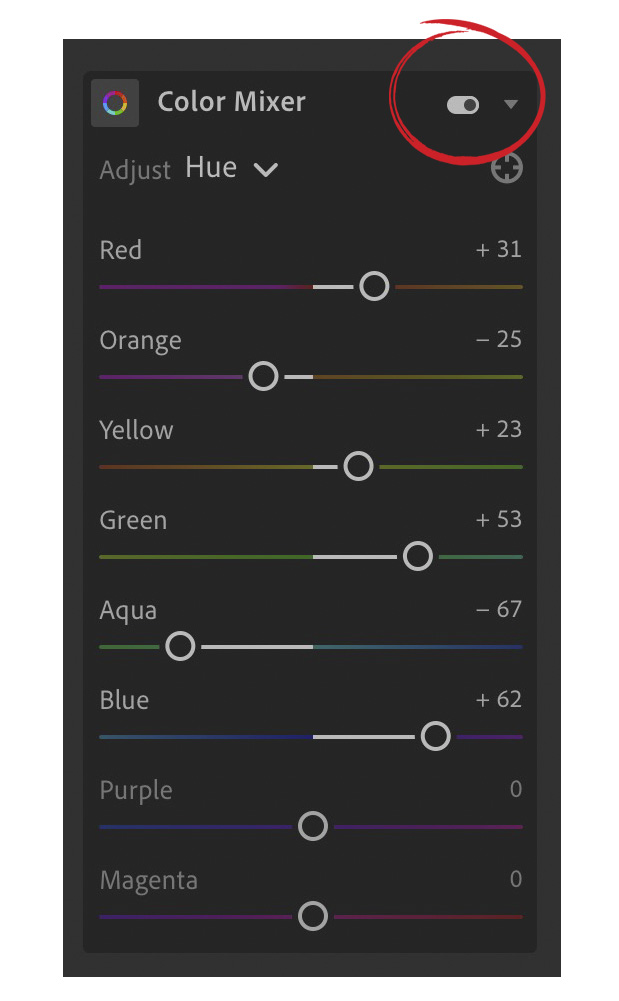Screen dimensions: 619x1001
Task: Click the Purple hue slider handle
Action: tap(313, 827)
